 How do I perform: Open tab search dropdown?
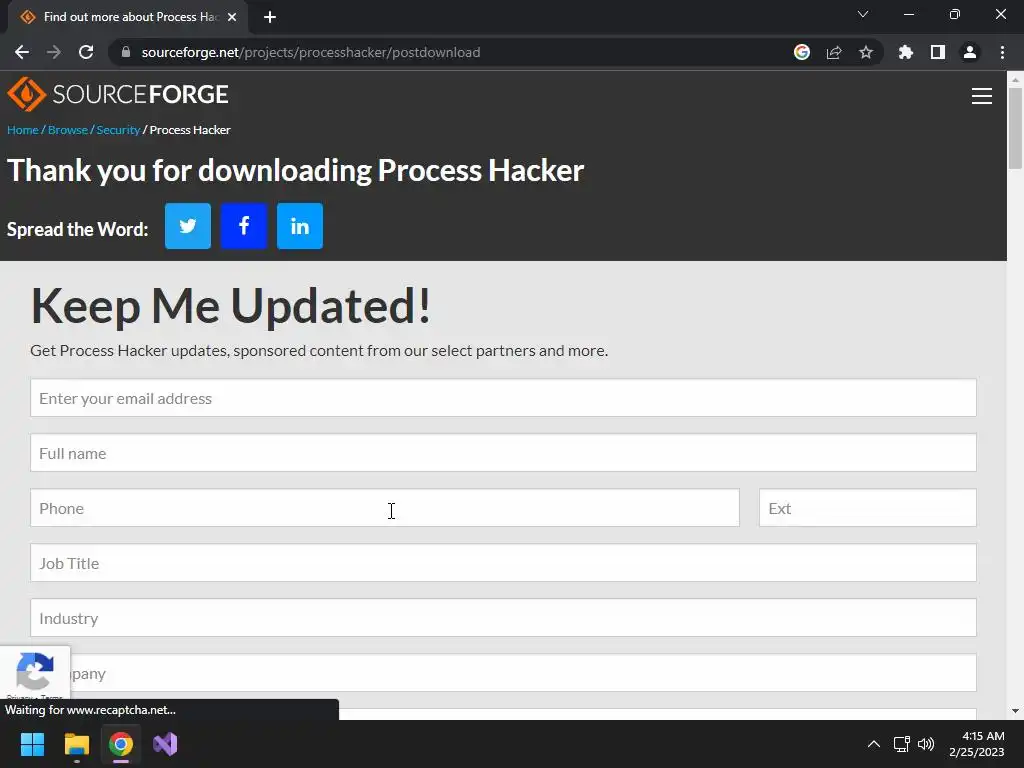coord(863,14)
